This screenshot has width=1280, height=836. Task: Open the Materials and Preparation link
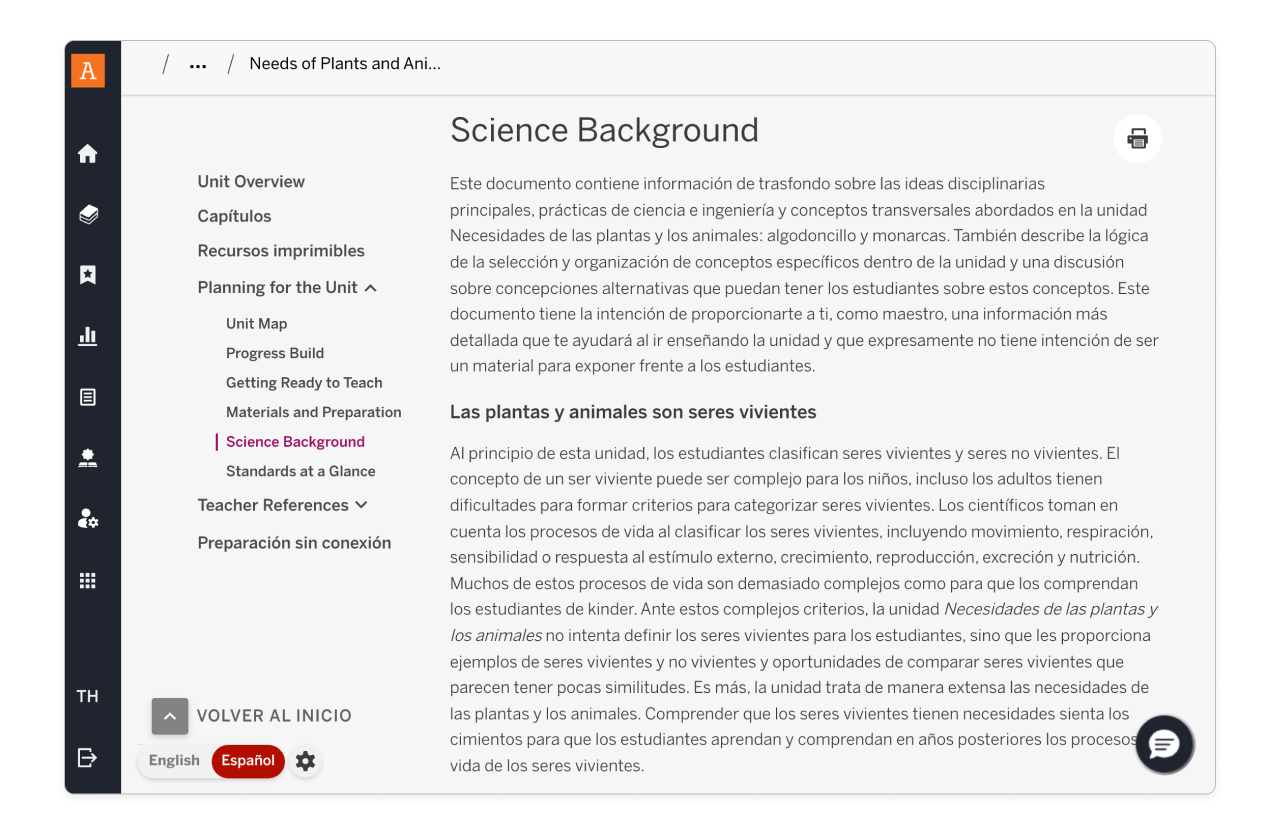coord(313,413)
